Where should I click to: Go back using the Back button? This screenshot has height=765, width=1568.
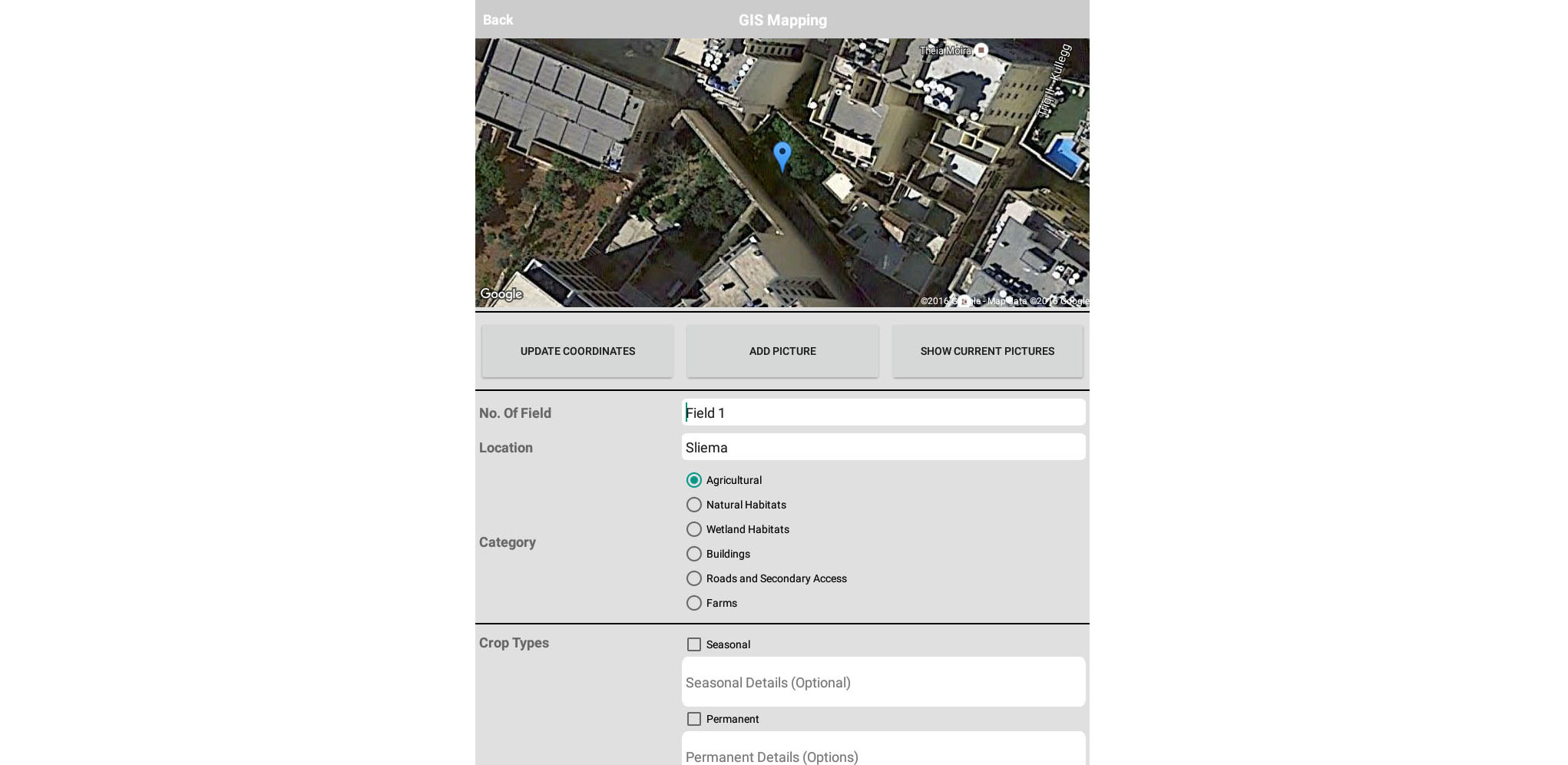[x=498, y=20]
